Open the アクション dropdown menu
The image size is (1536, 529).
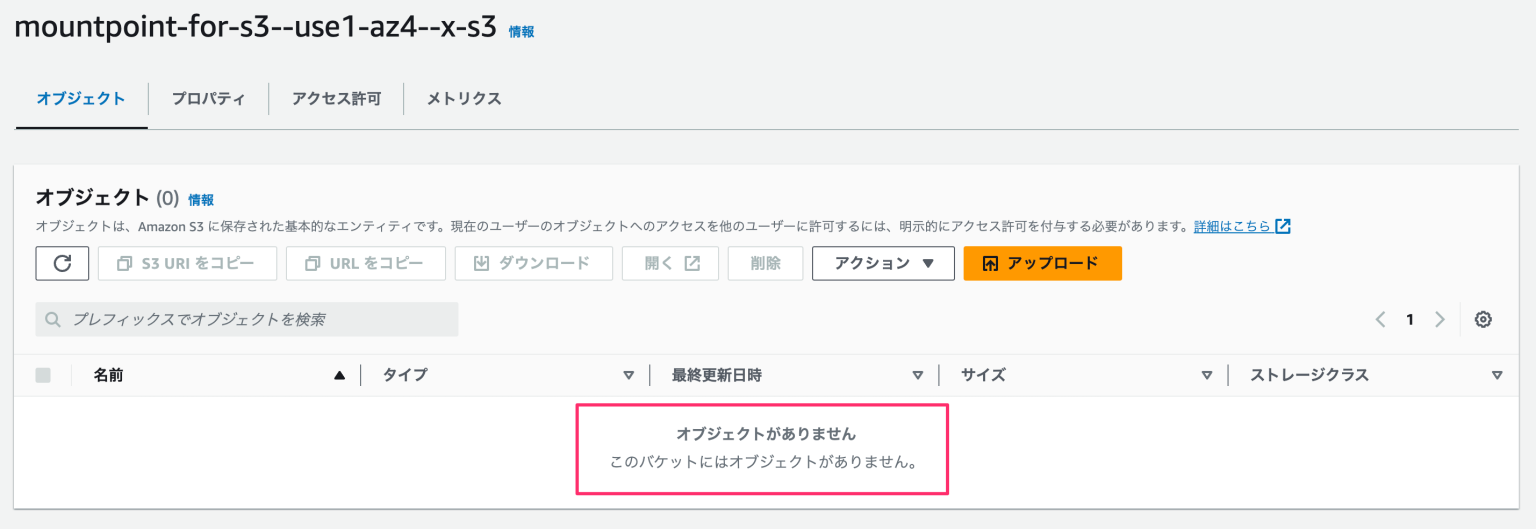click(883, 263)
